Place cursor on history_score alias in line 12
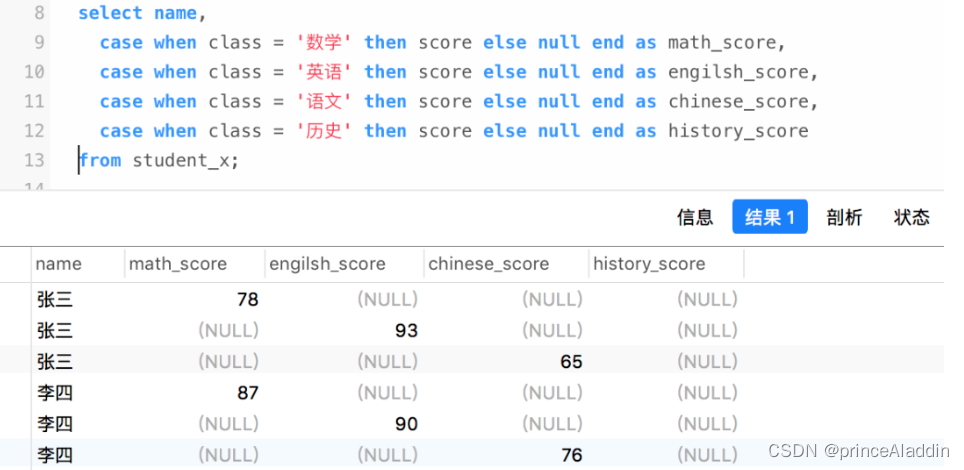 click(738, 131)
